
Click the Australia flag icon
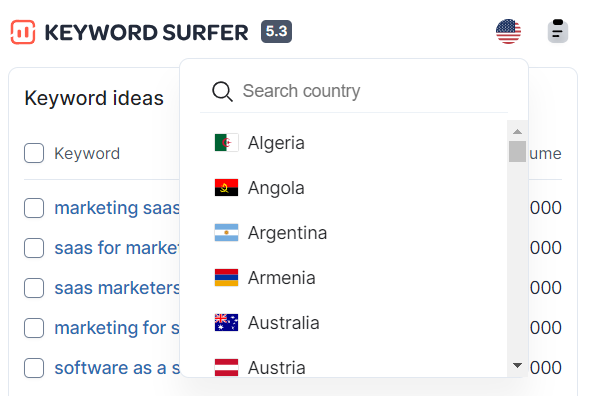[226, 323]
